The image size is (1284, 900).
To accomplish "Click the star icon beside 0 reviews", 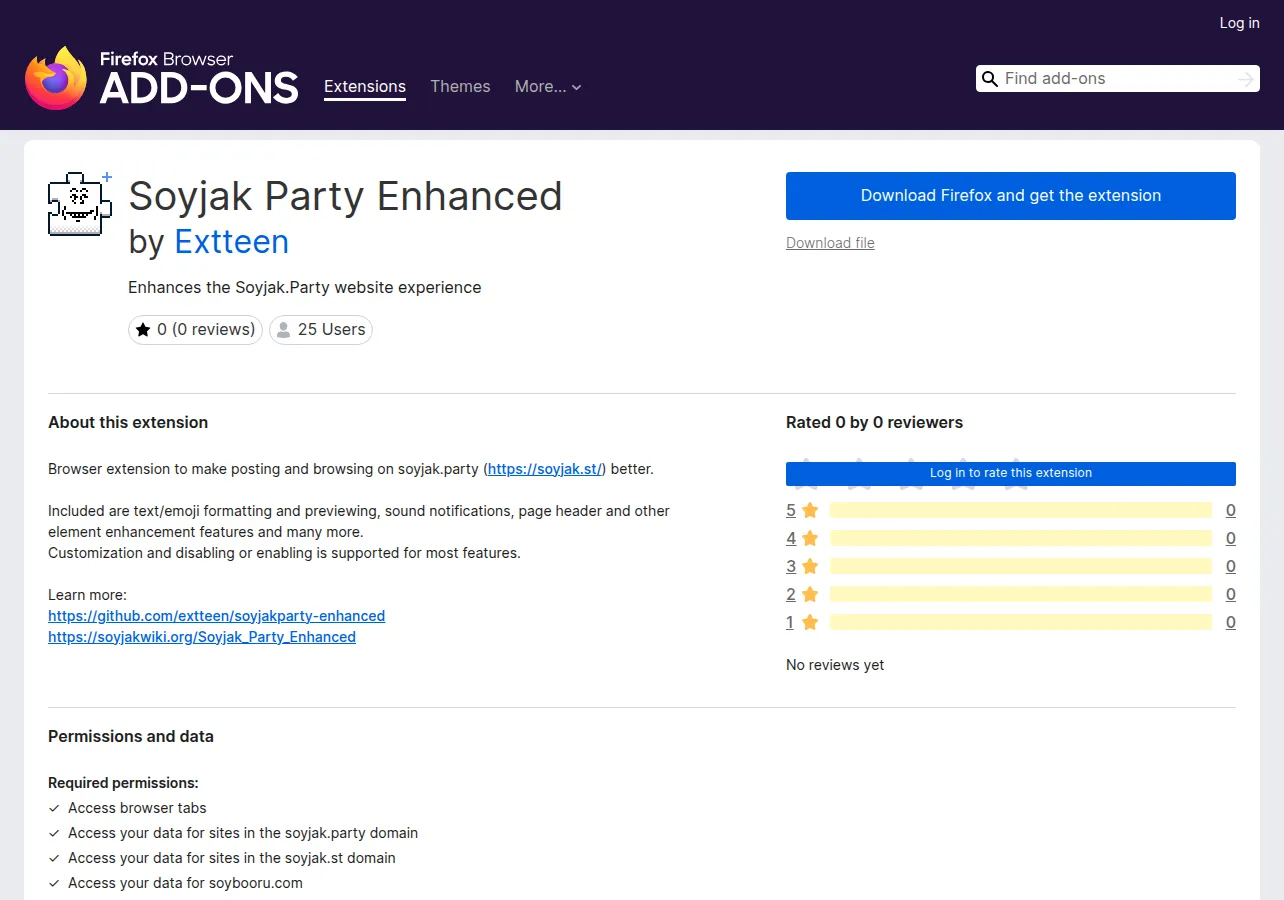I will [x=143, y=329].
